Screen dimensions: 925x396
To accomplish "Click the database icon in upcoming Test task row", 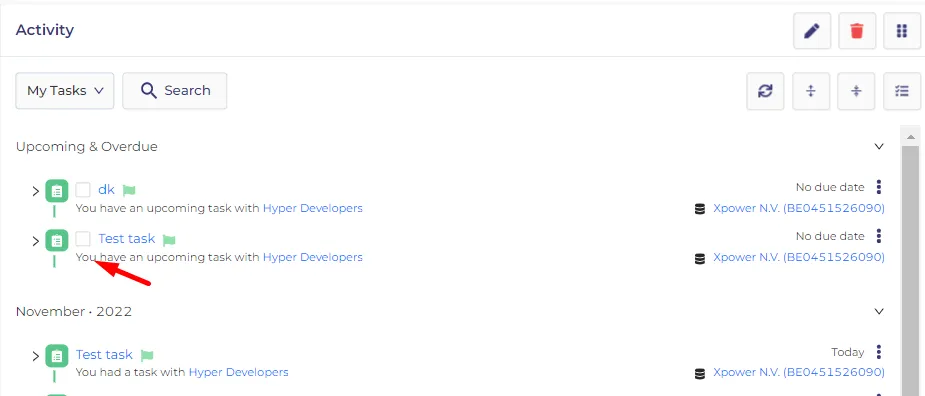I will click(x=700, y=258).
